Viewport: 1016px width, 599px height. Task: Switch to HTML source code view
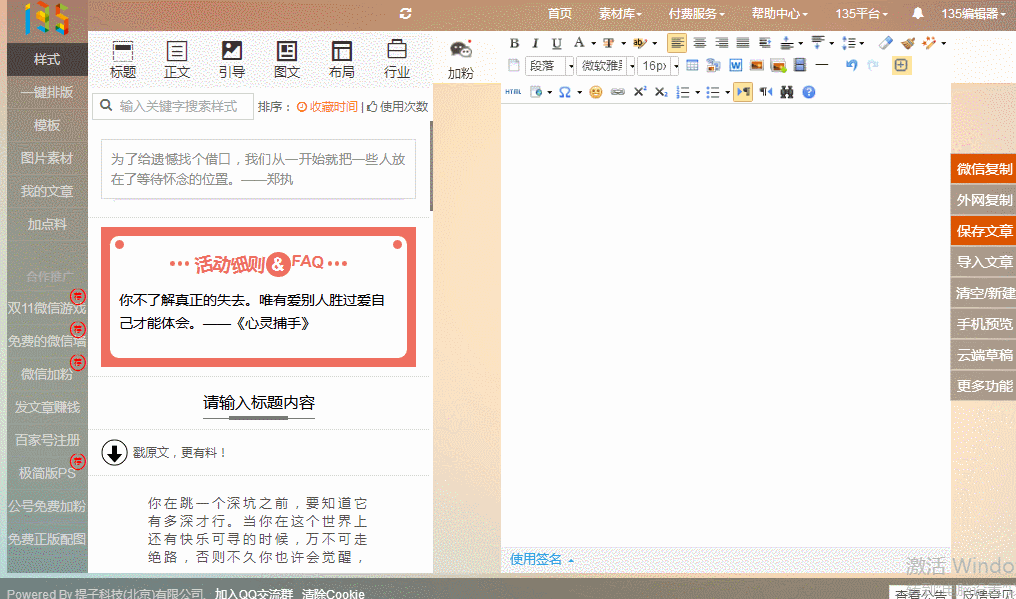(x=512, y=90)
